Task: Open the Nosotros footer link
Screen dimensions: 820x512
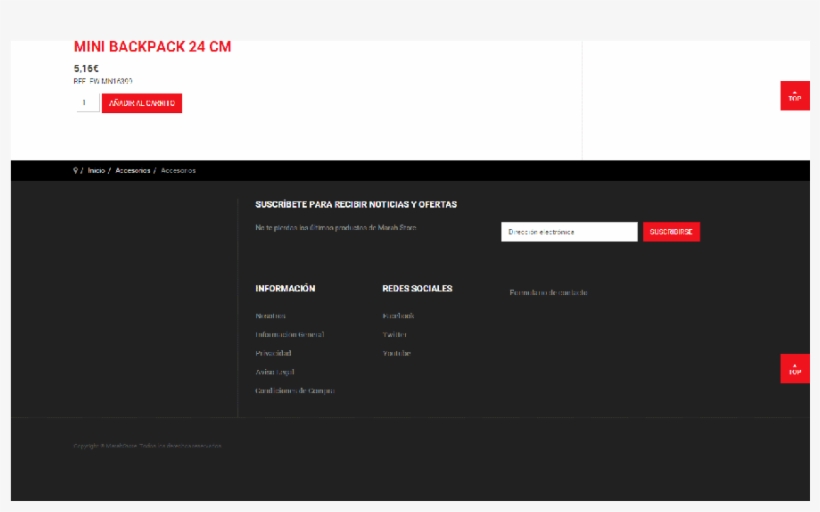Action: point(270,316)
